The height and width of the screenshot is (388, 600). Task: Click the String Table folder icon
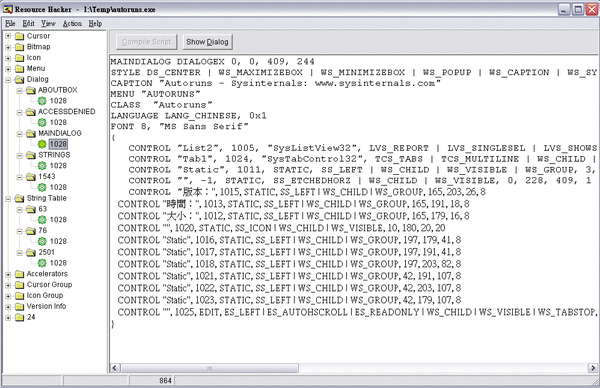pyautogui.click(x=20, y=198)
